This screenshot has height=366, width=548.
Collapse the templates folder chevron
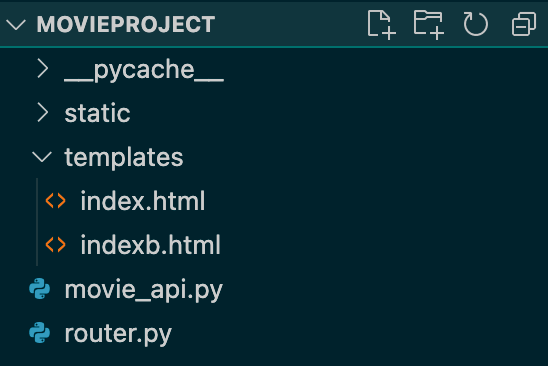(42, 157)
